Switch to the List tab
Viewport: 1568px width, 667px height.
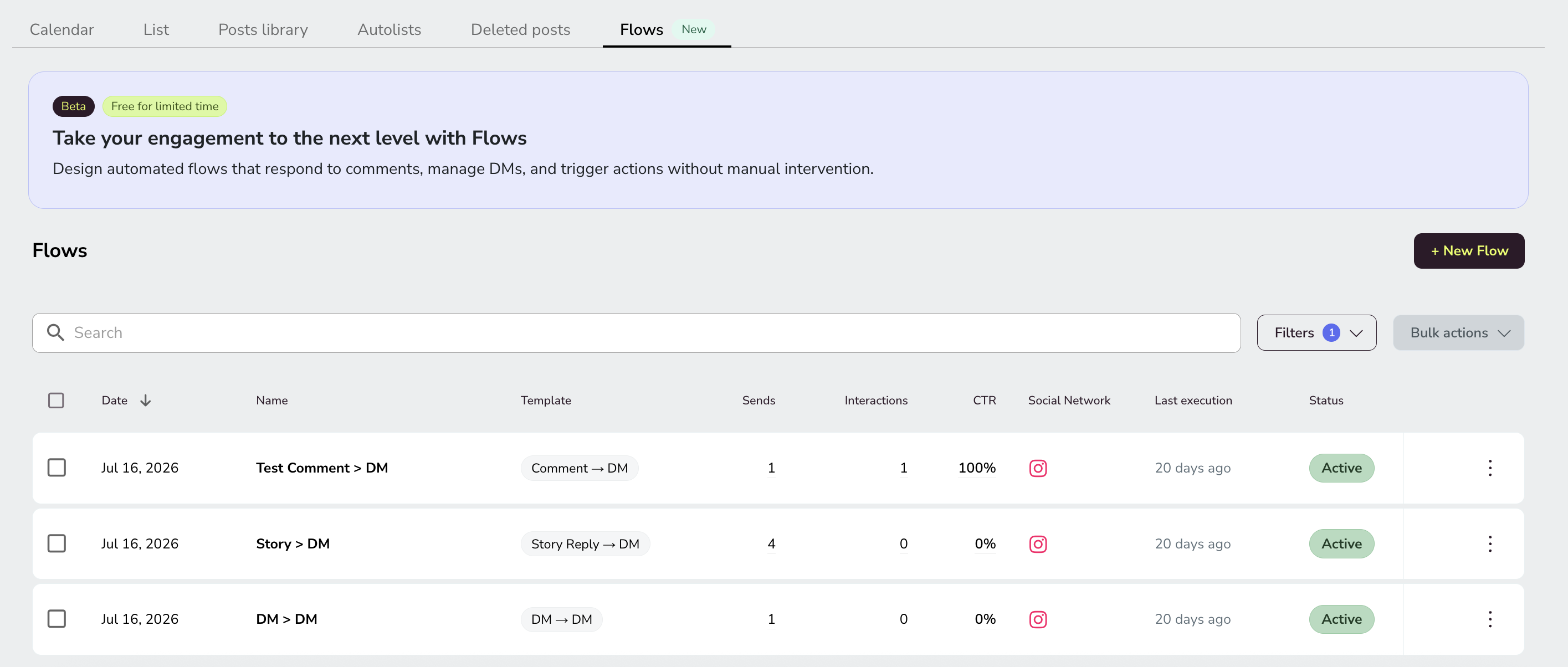[x=156, y=29]
